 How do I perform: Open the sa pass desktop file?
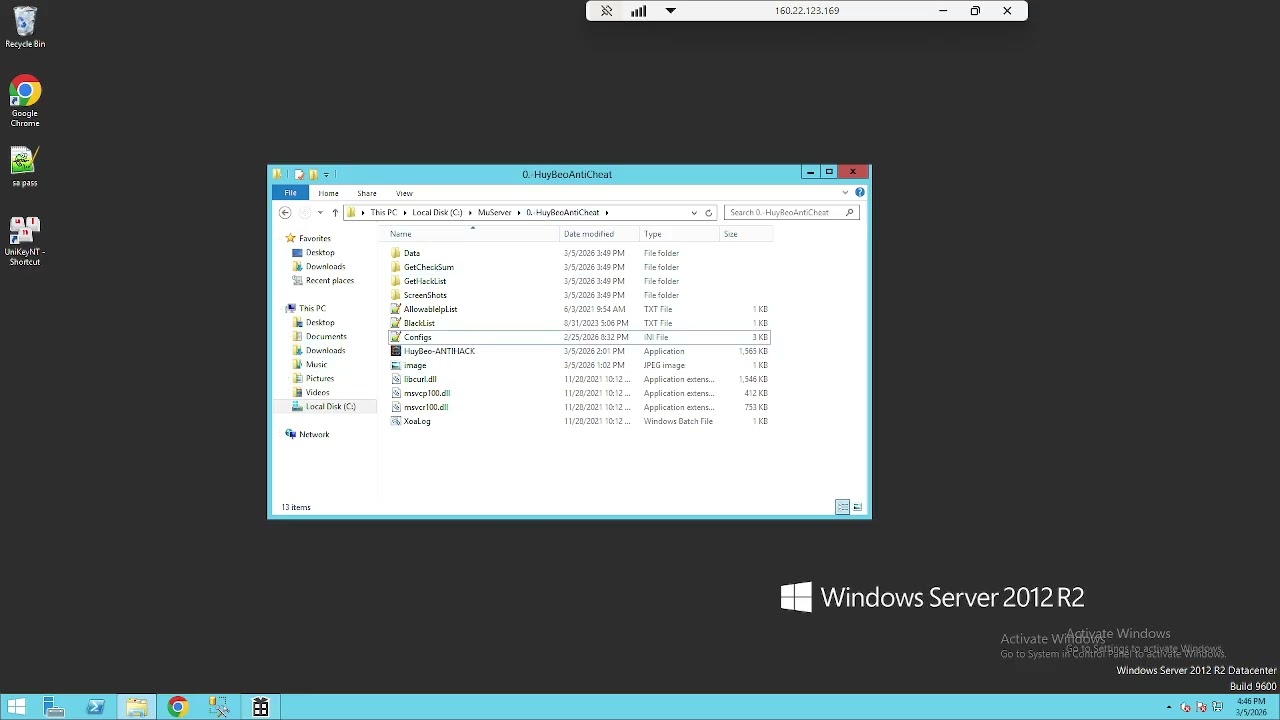point(25,166)
